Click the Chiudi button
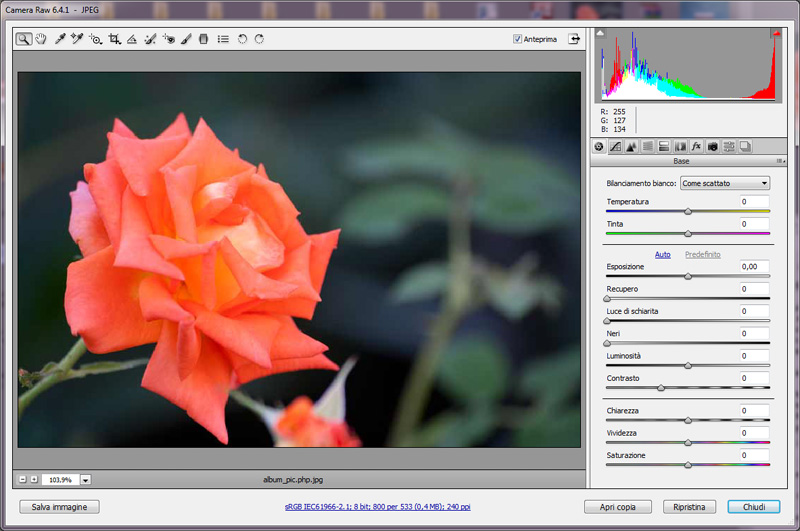800x531 pixels. coord(754,507)
